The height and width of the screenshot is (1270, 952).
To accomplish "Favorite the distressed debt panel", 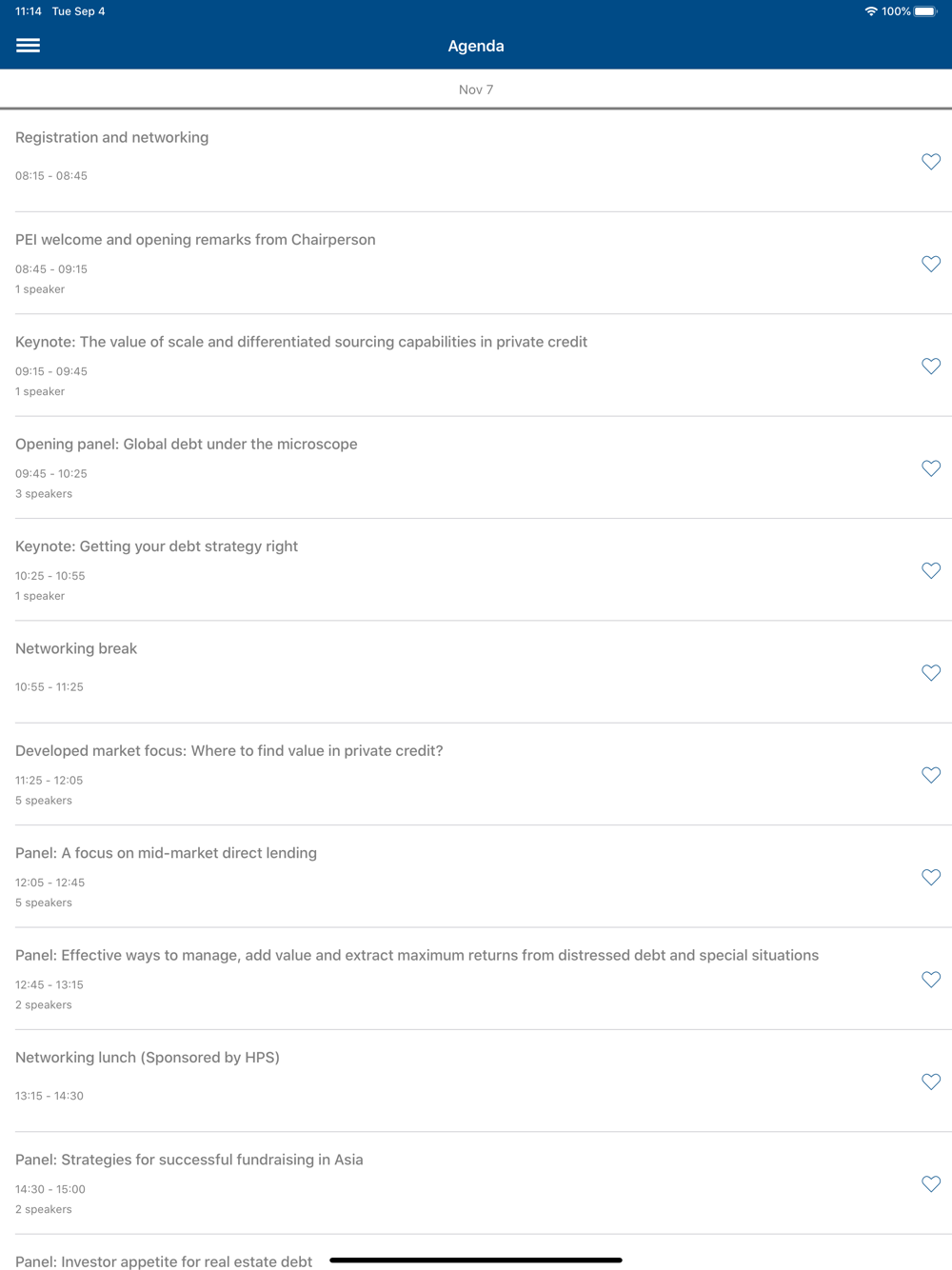I will pyautogui.click(x=931, y=980).
